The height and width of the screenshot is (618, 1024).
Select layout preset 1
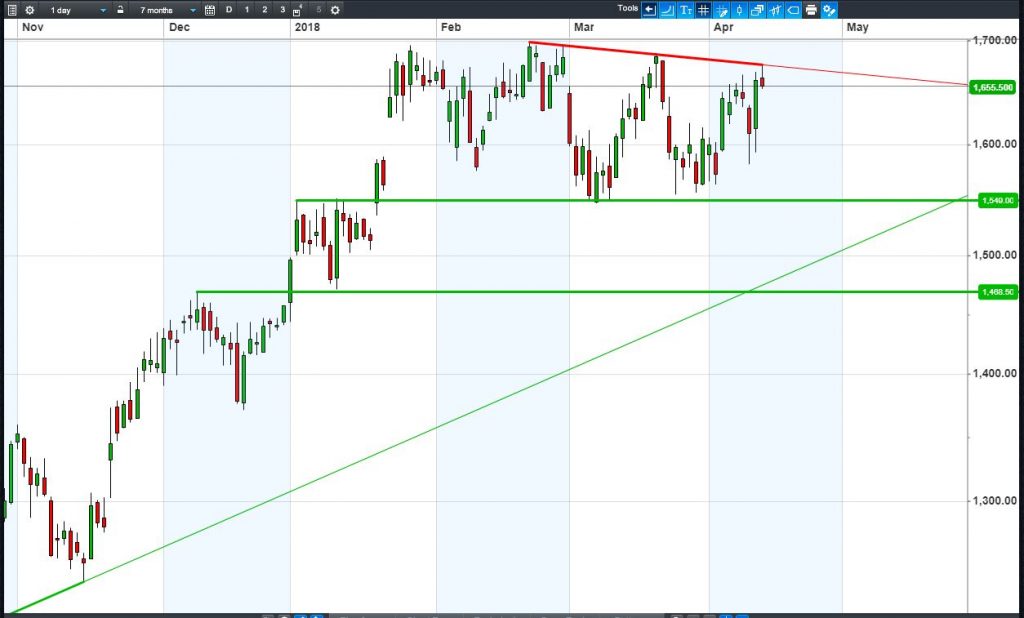pos(247,10)
